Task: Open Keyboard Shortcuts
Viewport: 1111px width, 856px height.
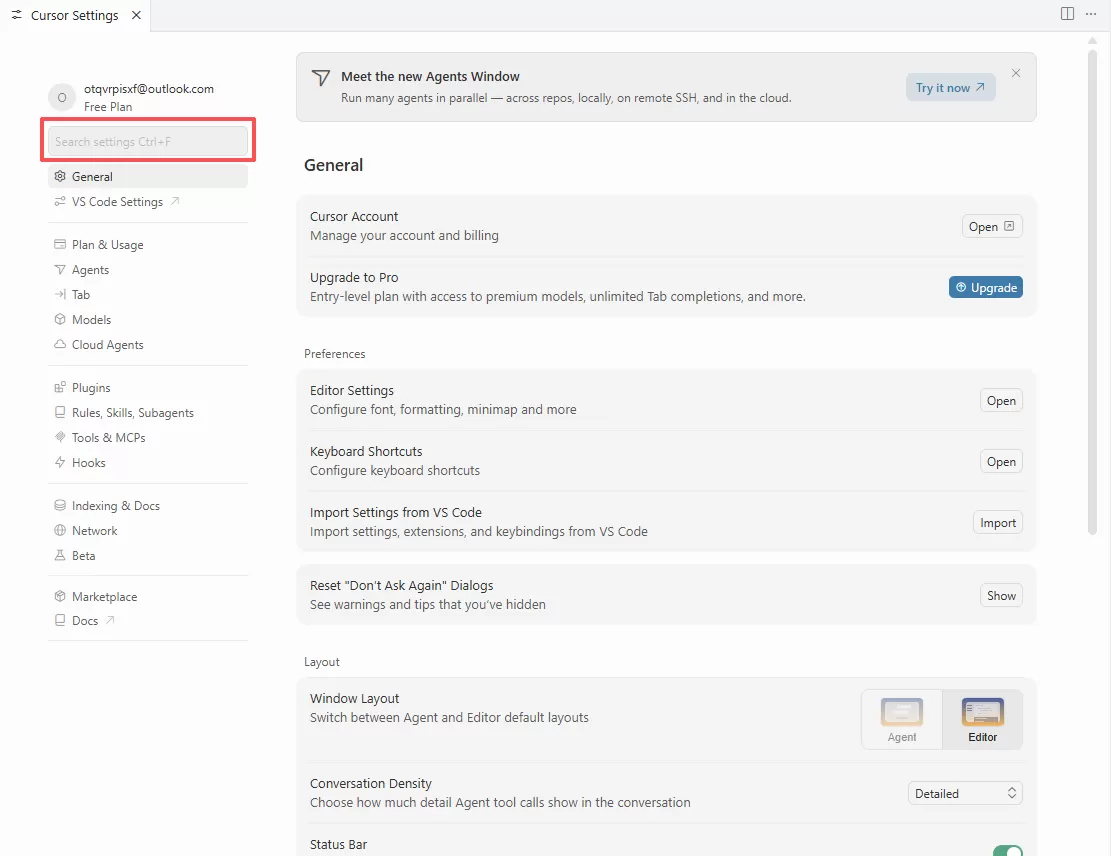Action: [1001, 461]
